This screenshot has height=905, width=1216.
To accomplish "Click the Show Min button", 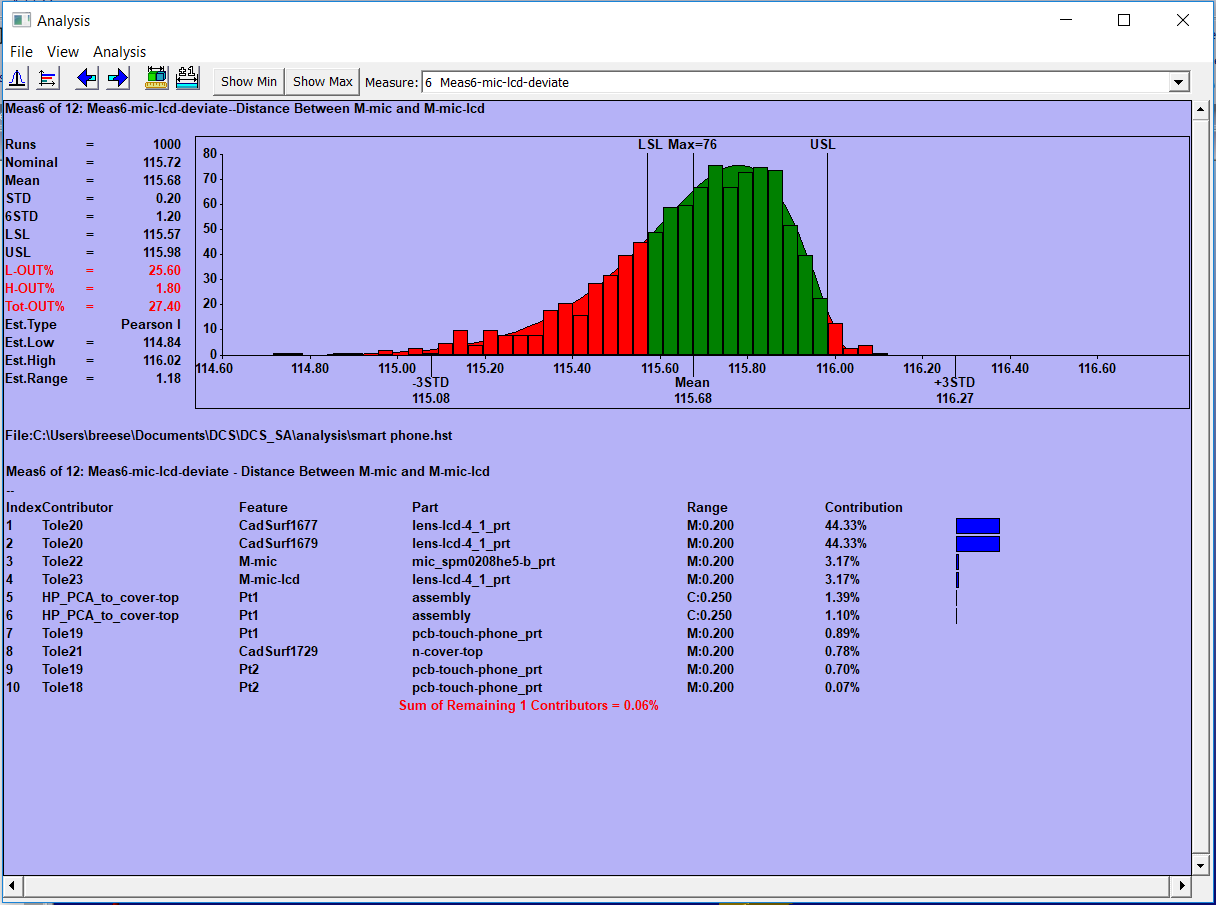I will (247, 81).
